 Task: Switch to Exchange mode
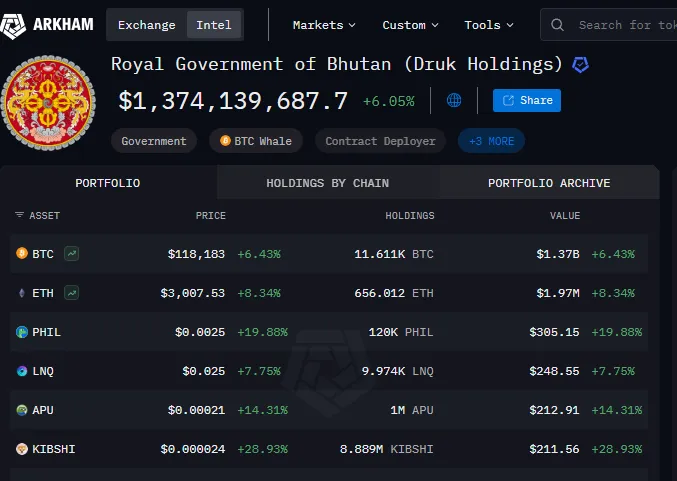pyautogui.click(x=146, y=25)
